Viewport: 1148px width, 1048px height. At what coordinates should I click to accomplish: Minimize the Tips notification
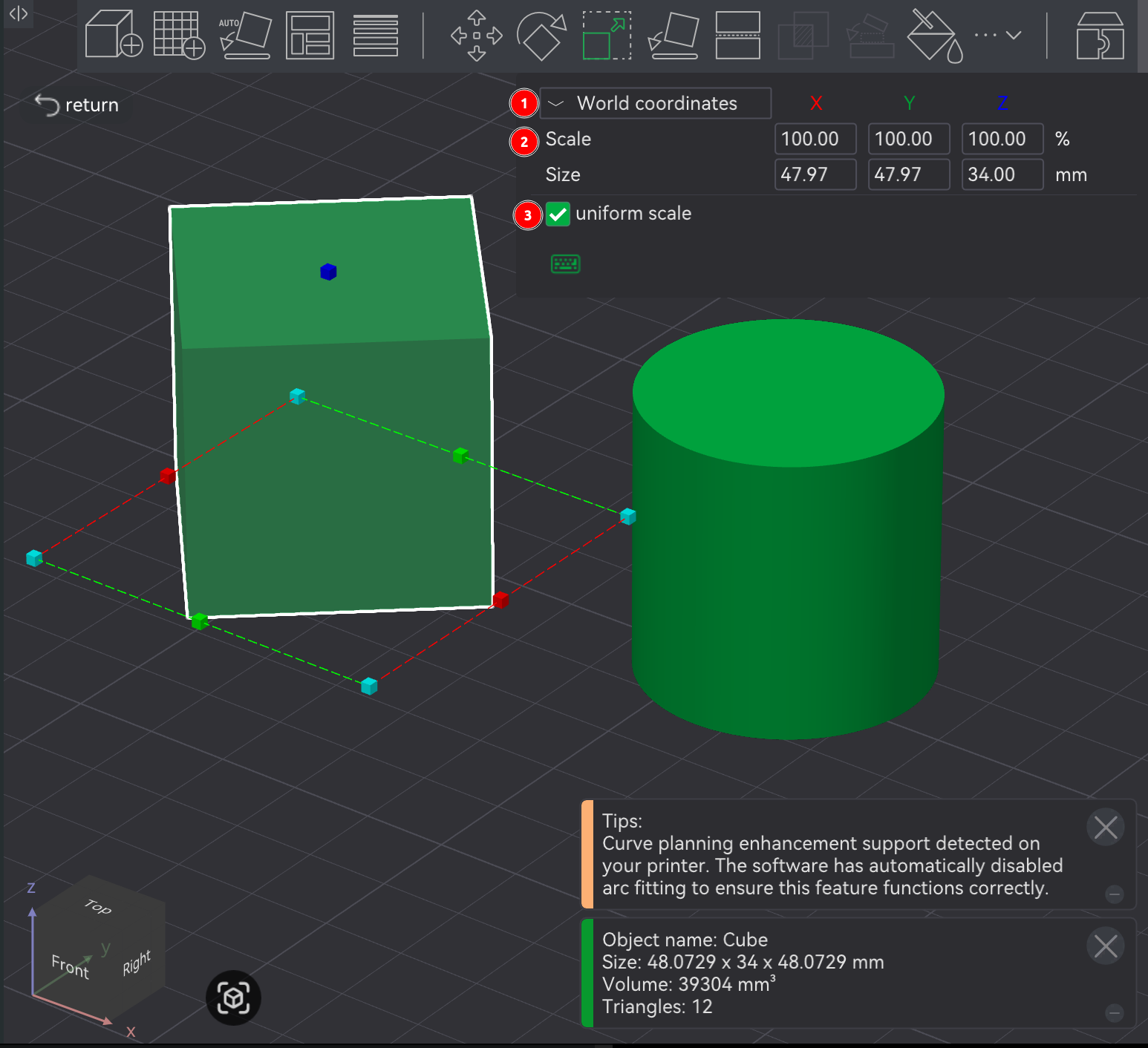pos(1114,894)
